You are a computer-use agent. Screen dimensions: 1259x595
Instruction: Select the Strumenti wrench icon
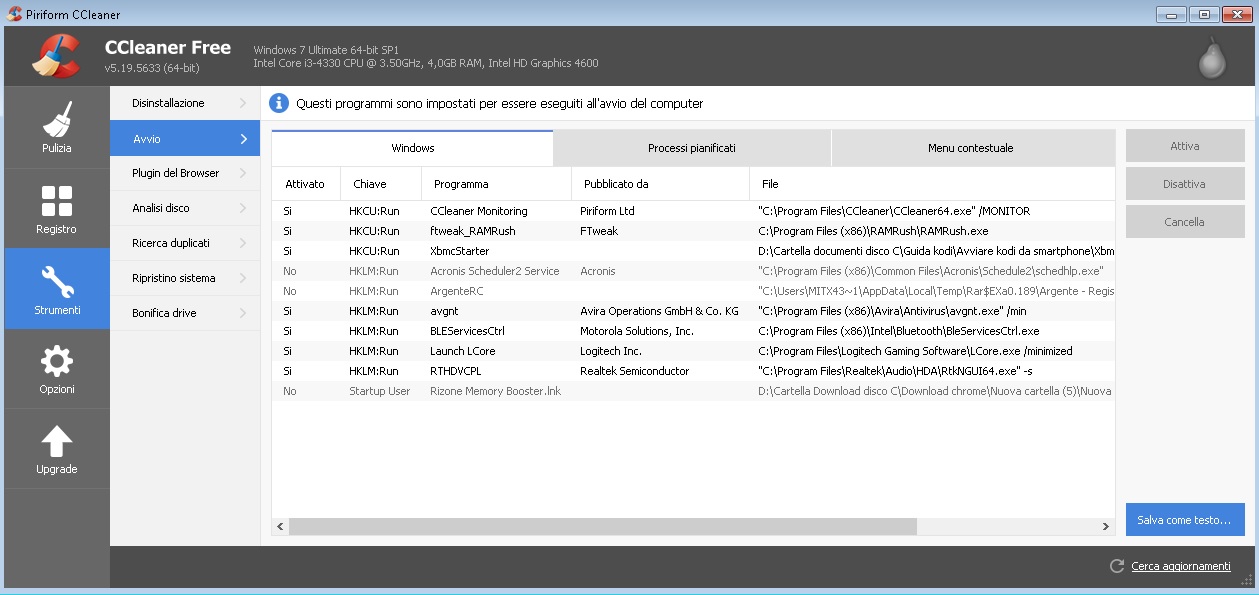pos(57,281)
